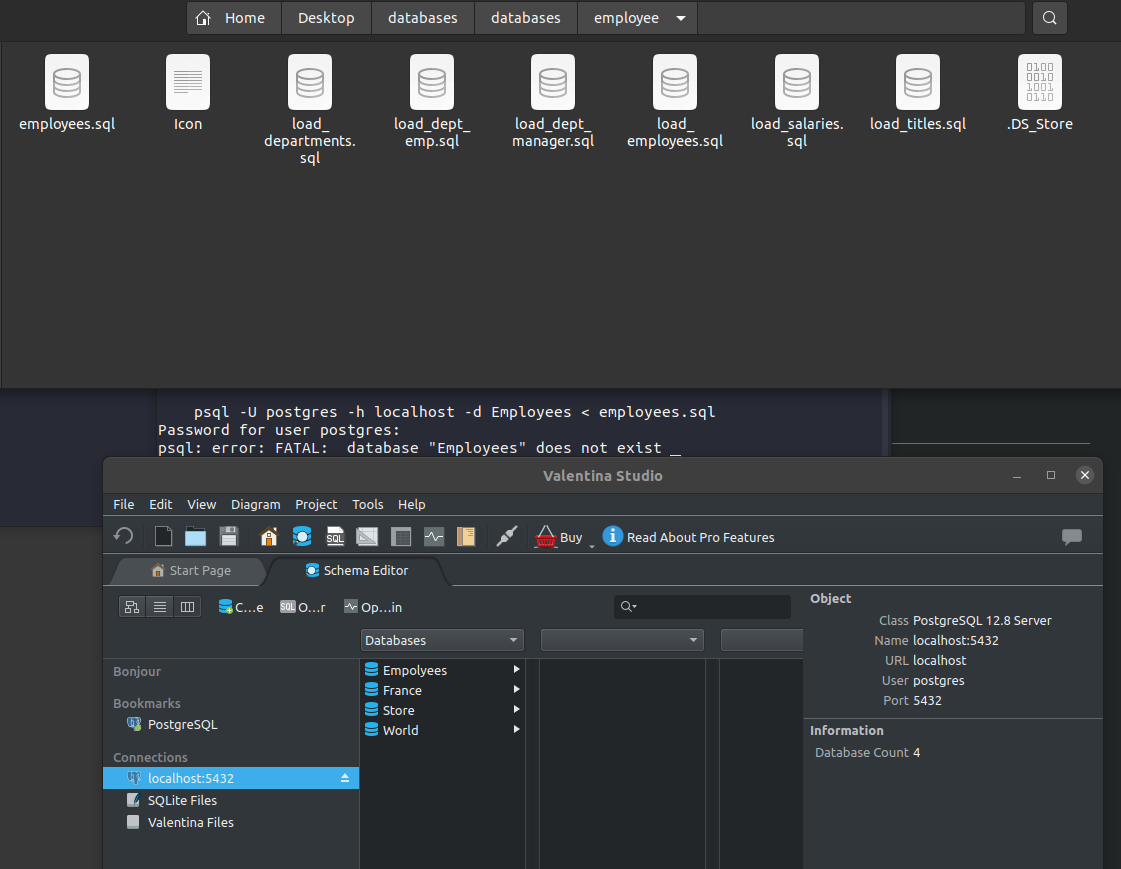Screen dimensions: 1121x869
Task: Open the Diagram menu
Action: click(255, 505)
